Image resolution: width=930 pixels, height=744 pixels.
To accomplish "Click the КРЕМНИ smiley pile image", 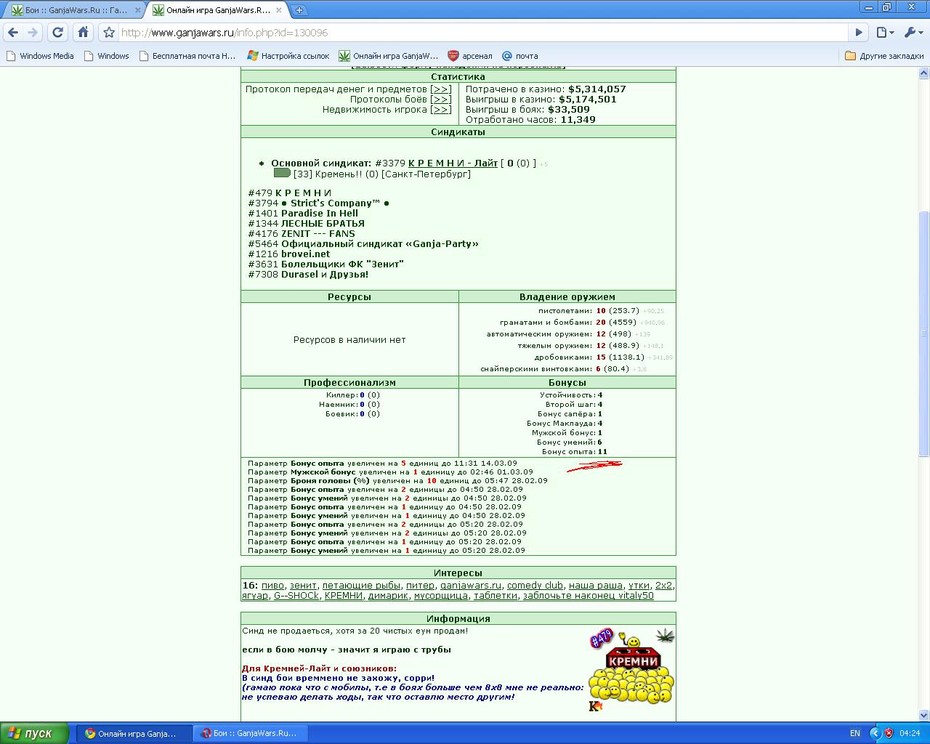I will coord(631,672).
